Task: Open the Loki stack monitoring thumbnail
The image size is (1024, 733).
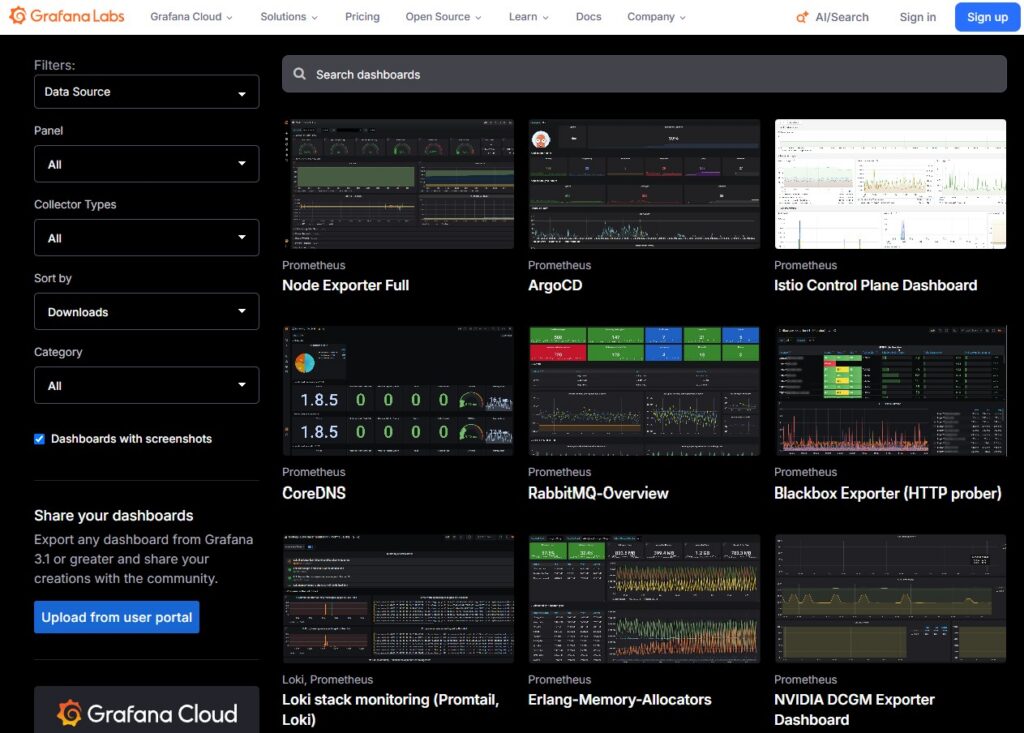Action: (x=398, y=598)
